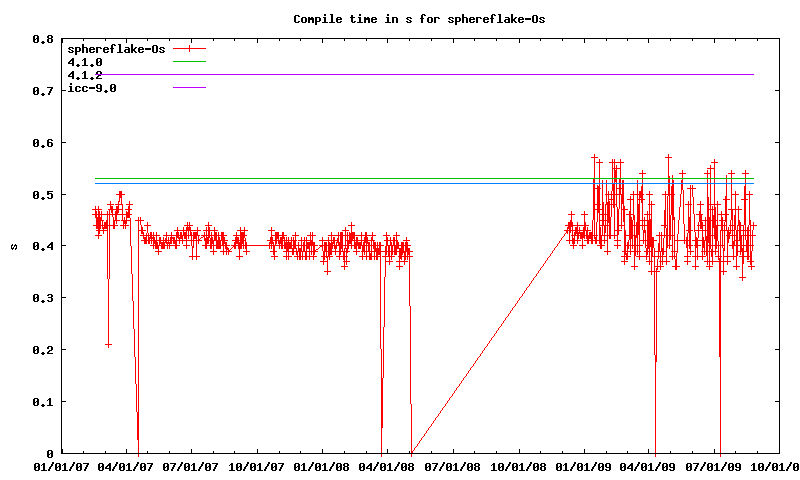Click the 01/01/08 x-axis date label
The image size is (800, 480).
[x=323, y=466]
